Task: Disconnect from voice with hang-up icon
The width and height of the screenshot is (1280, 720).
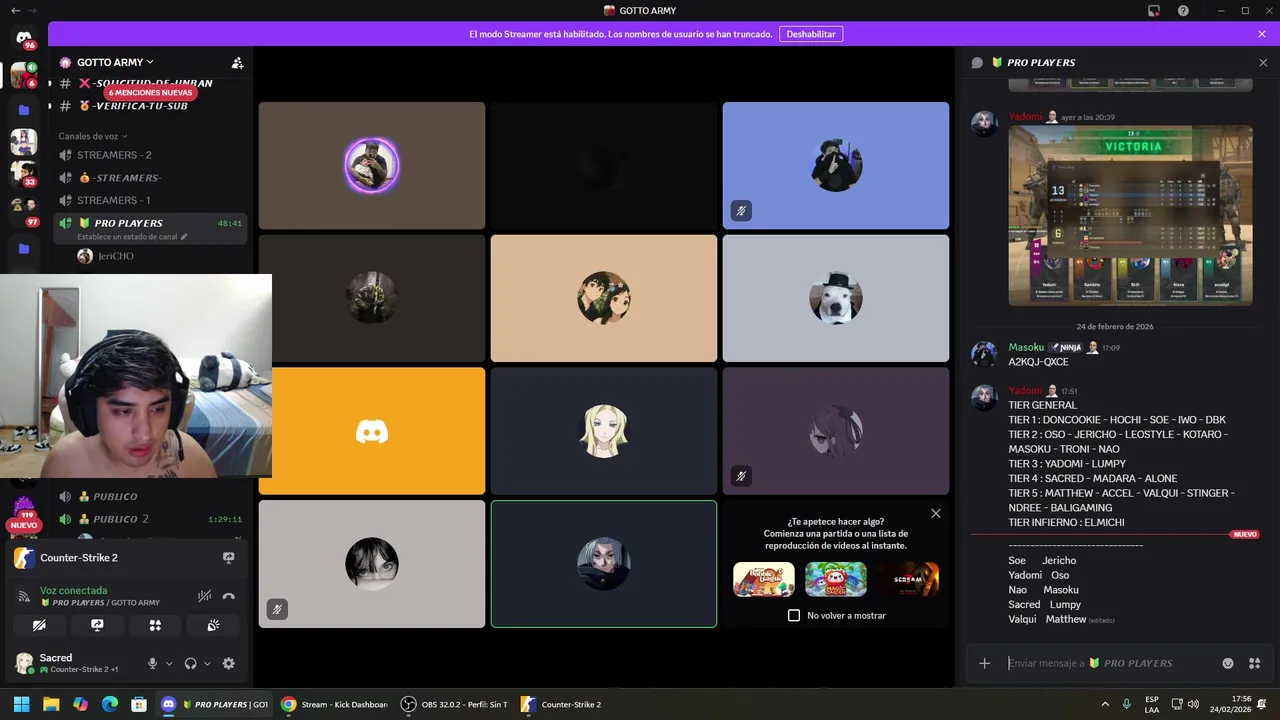Action: click(228, 596)
